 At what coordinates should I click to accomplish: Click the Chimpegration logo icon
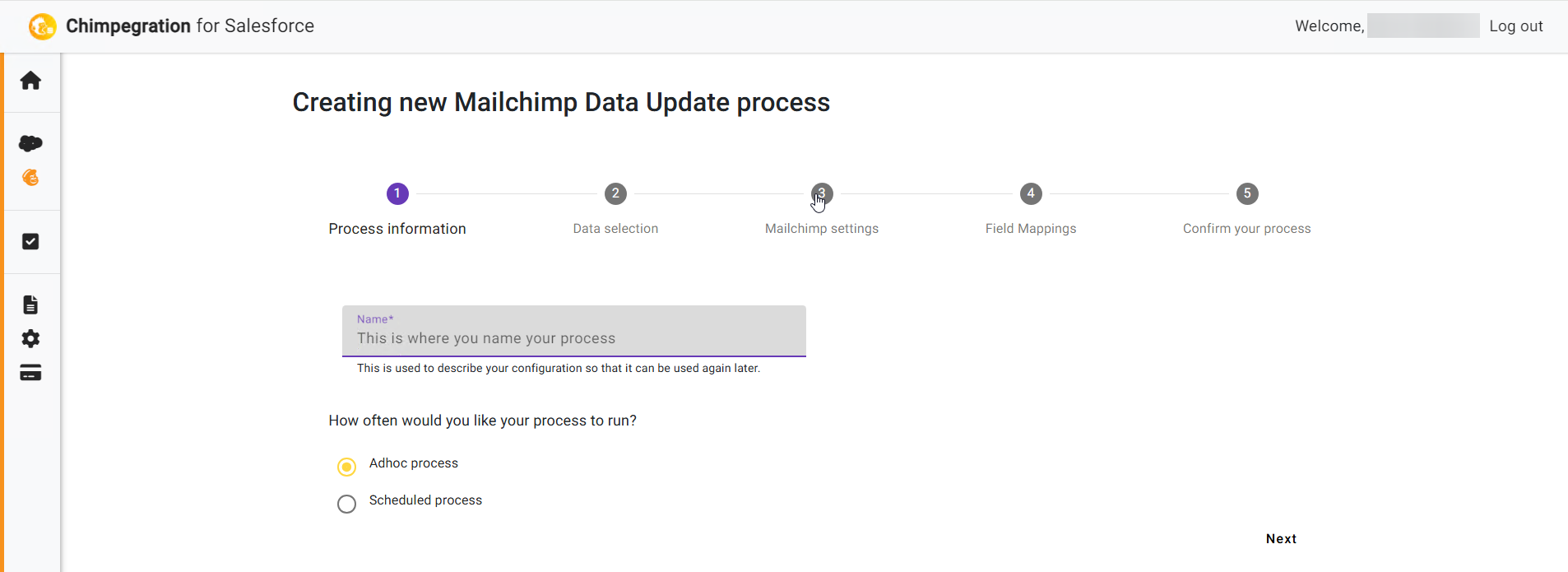(x=43, y=26)
